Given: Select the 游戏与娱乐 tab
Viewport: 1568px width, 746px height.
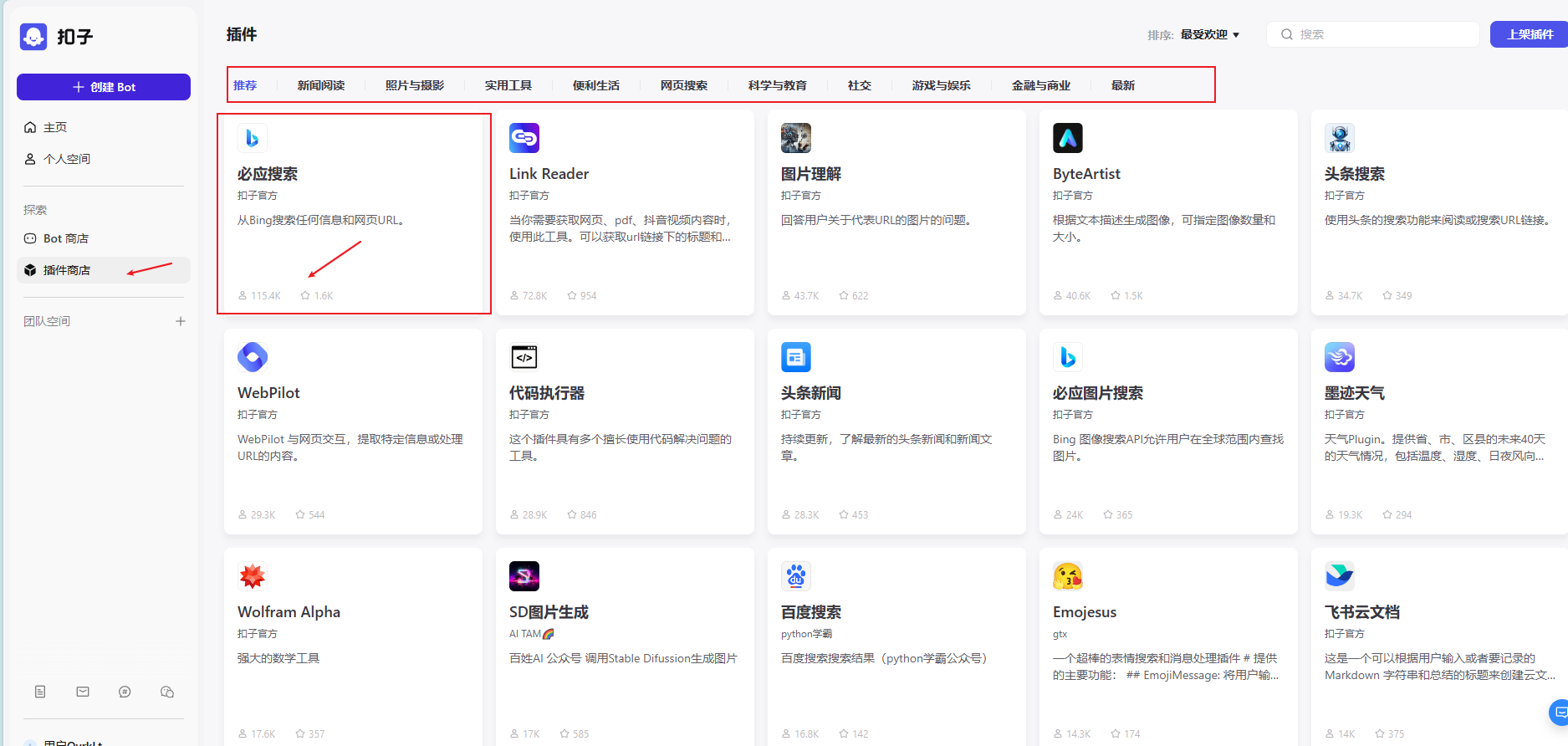Looking at the screenshot, I should 942,85.
